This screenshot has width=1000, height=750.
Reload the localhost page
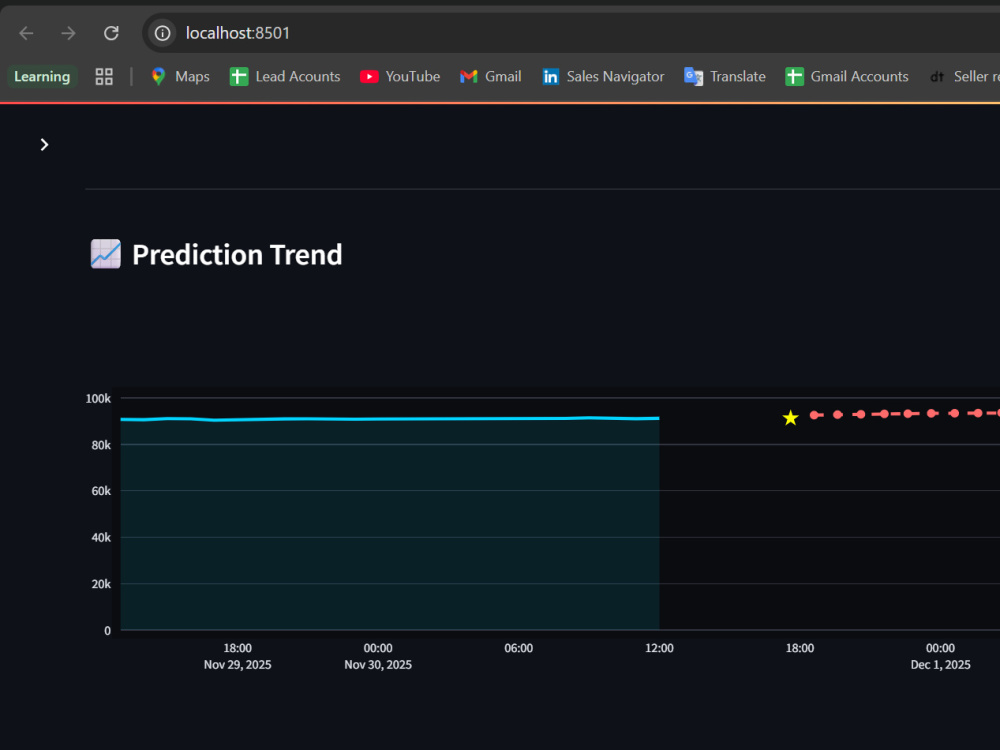(x=111, y=33)
